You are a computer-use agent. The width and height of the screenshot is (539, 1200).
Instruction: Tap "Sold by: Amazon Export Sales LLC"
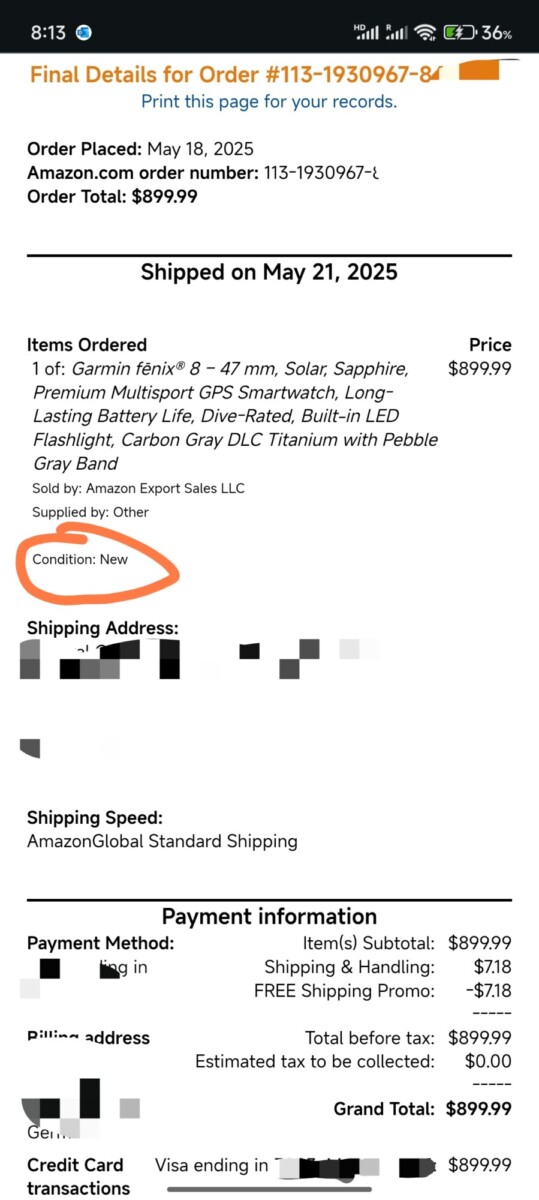click(138, 488)
